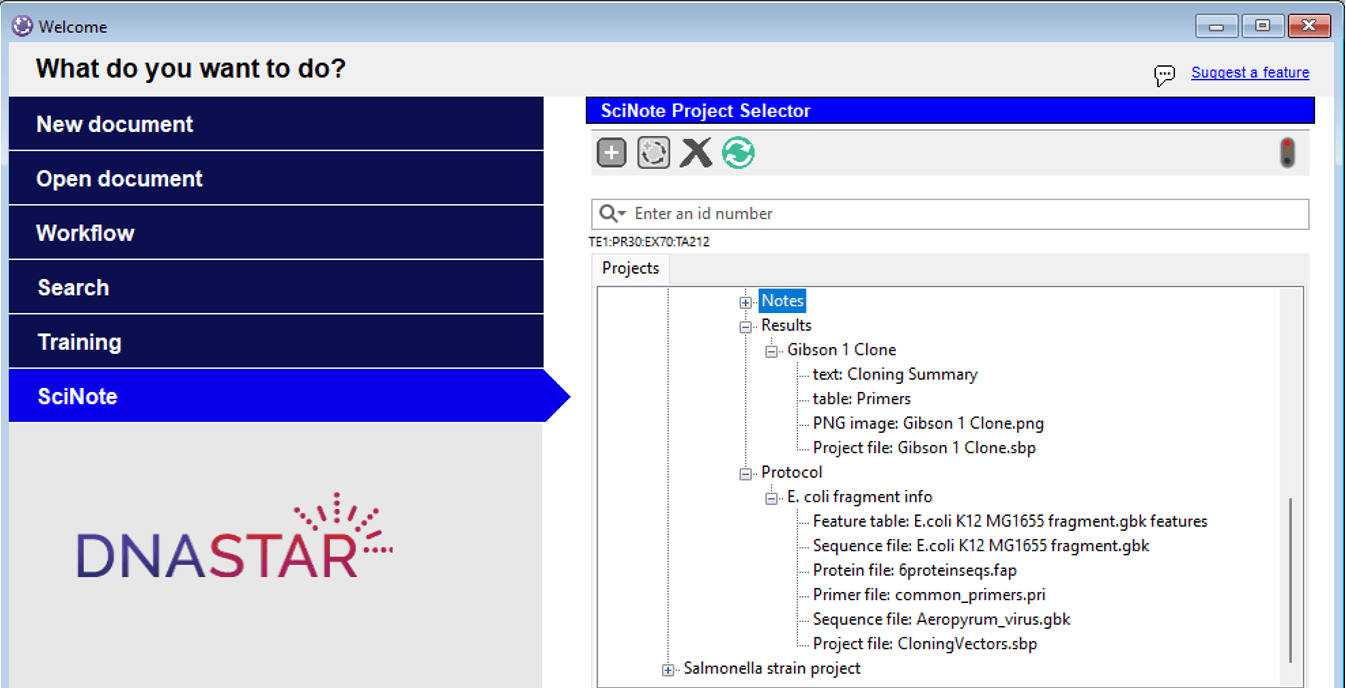
Task: Select Sequence file: E.coli K12 MG1655 fragment.gbk
Action: click(x=981, y=545)
